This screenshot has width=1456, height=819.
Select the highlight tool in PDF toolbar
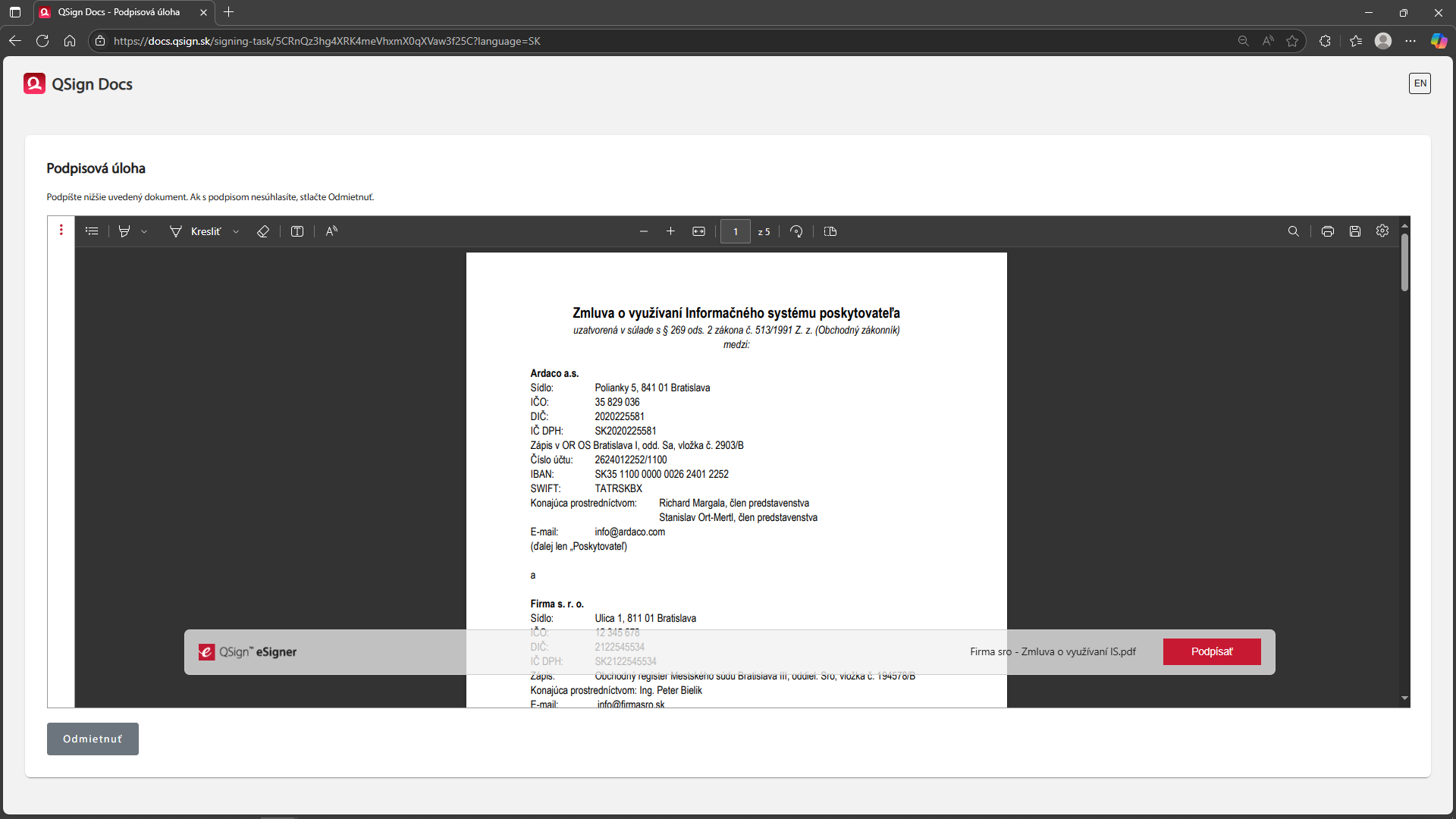[124, 231]
